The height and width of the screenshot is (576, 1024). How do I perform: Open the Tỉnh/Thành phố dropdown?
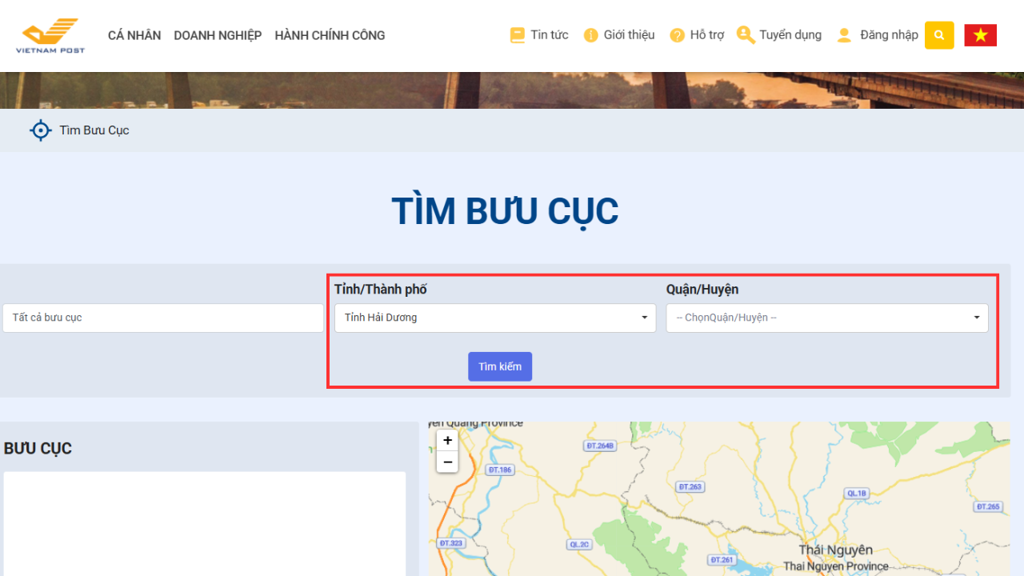(x=495, y=318)
